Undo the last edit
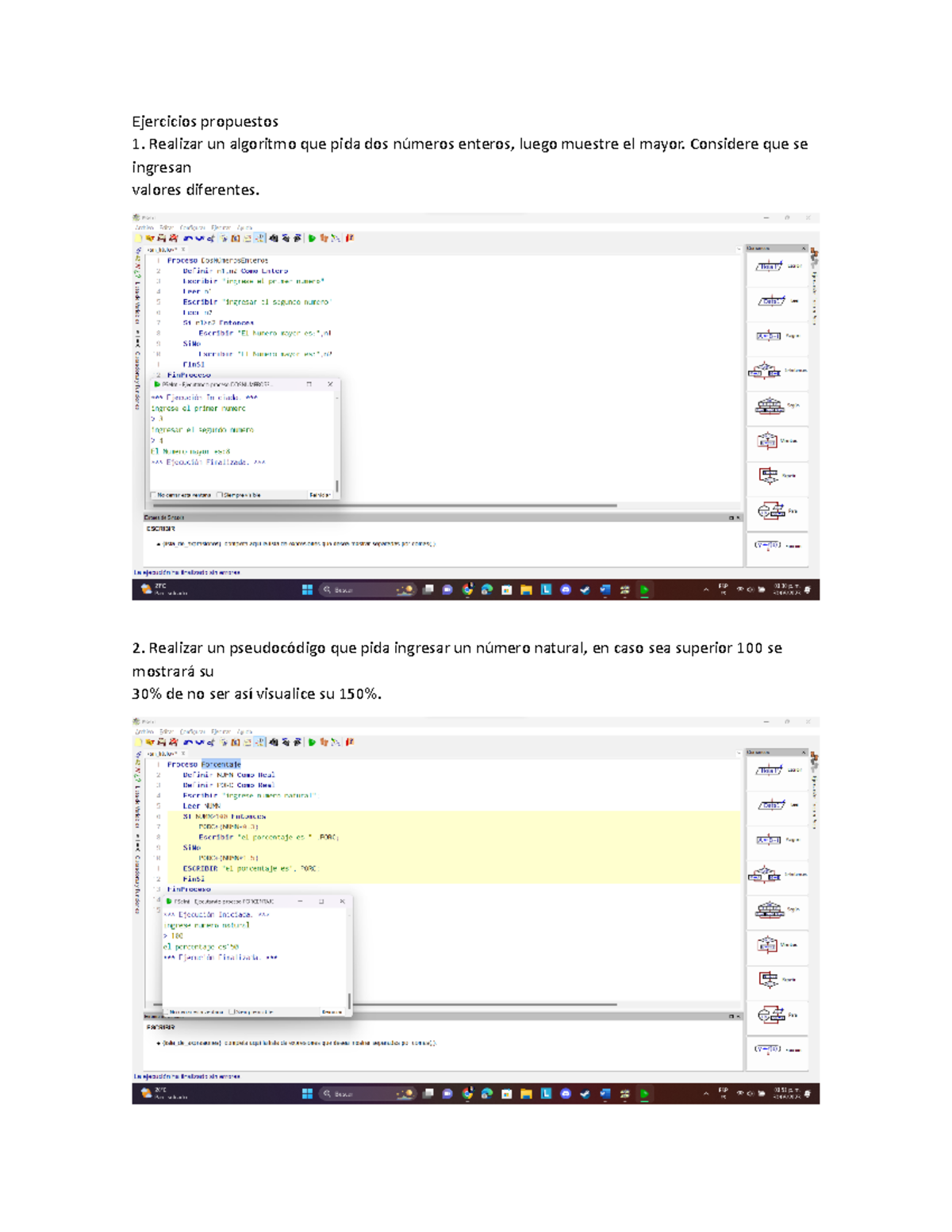 (x=186, y=238)
